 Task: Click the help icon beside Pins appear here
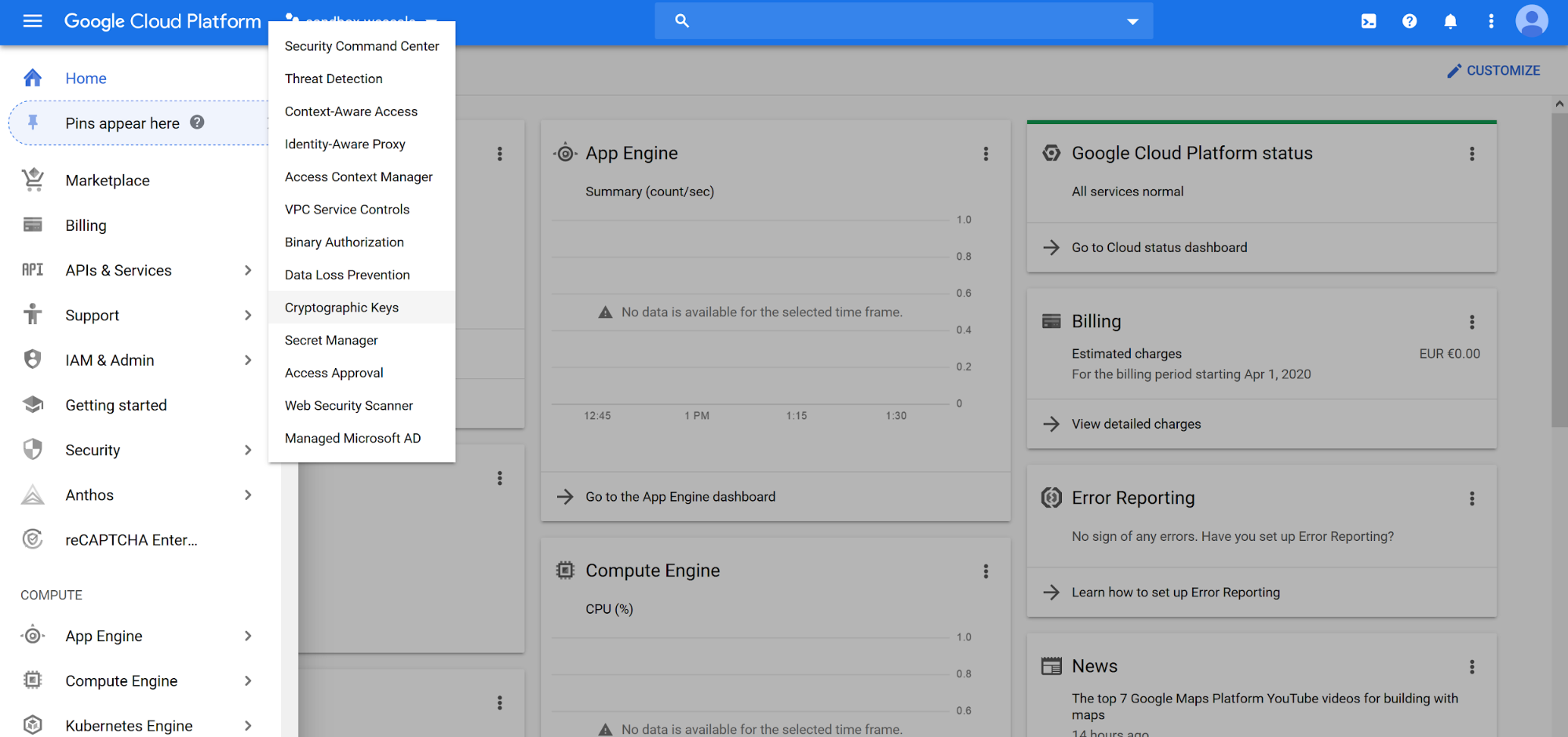point(197,122)
